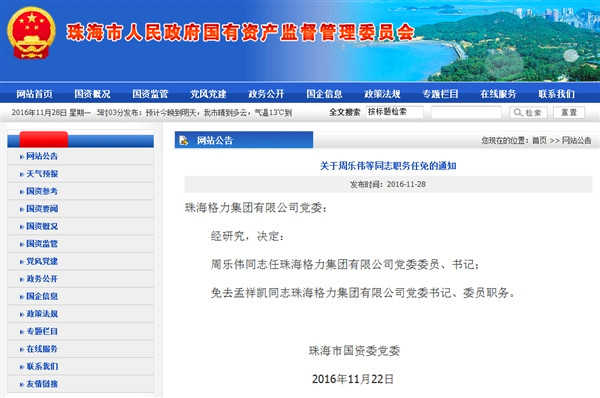Click the 网站公告 section header tab
Viewport: 600px width, 398px height.
[x=244, y=140]
